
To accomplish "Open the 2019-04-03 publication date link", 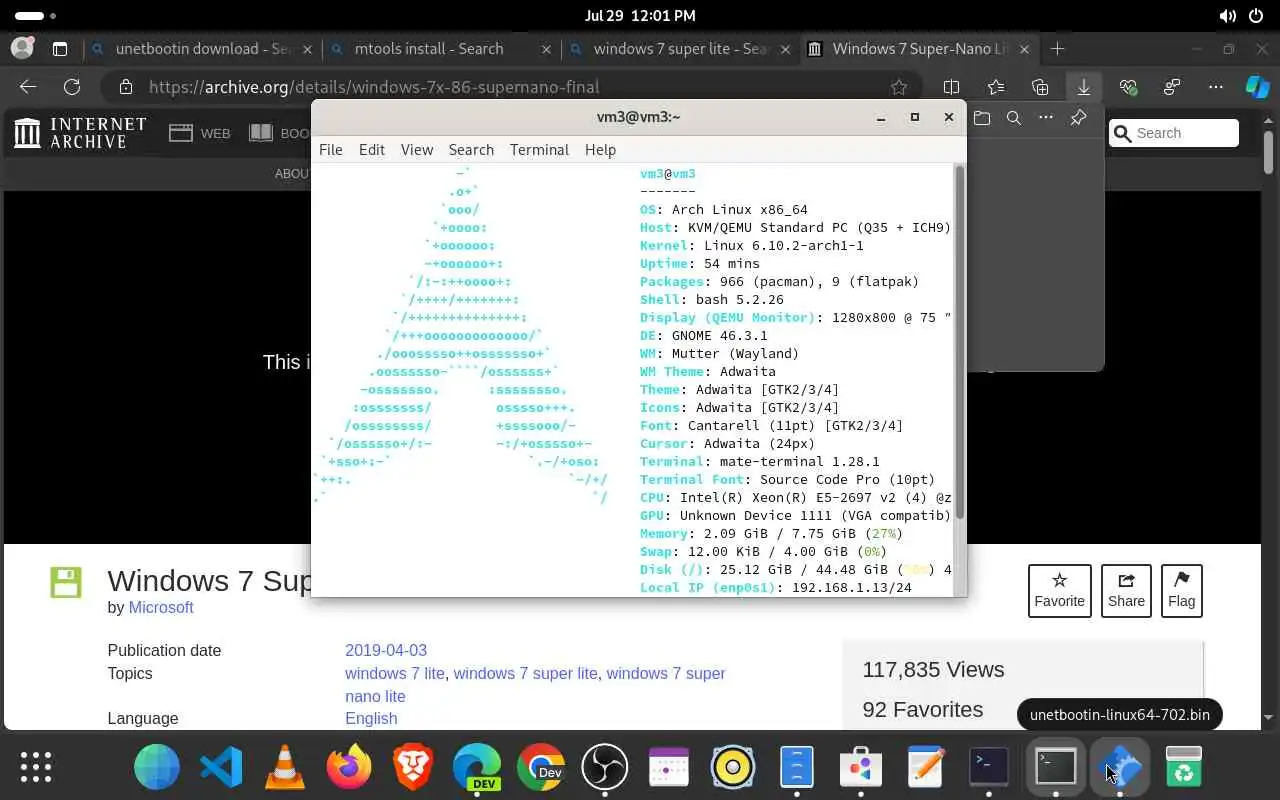I will 386,650.
